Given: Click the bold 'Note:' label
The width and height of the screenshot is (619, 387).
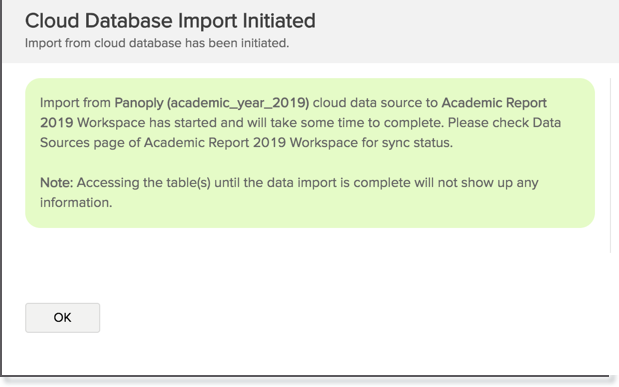Looking at the screenshot, I should pyautogui.click(x=56, y=182).
